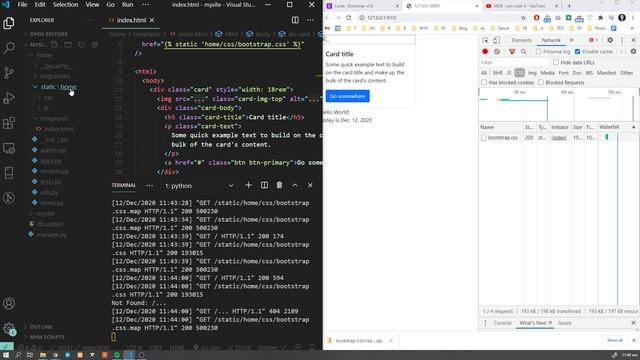Stop network recording with red record icon
The image size is (640, 360).
coord(485,51)
